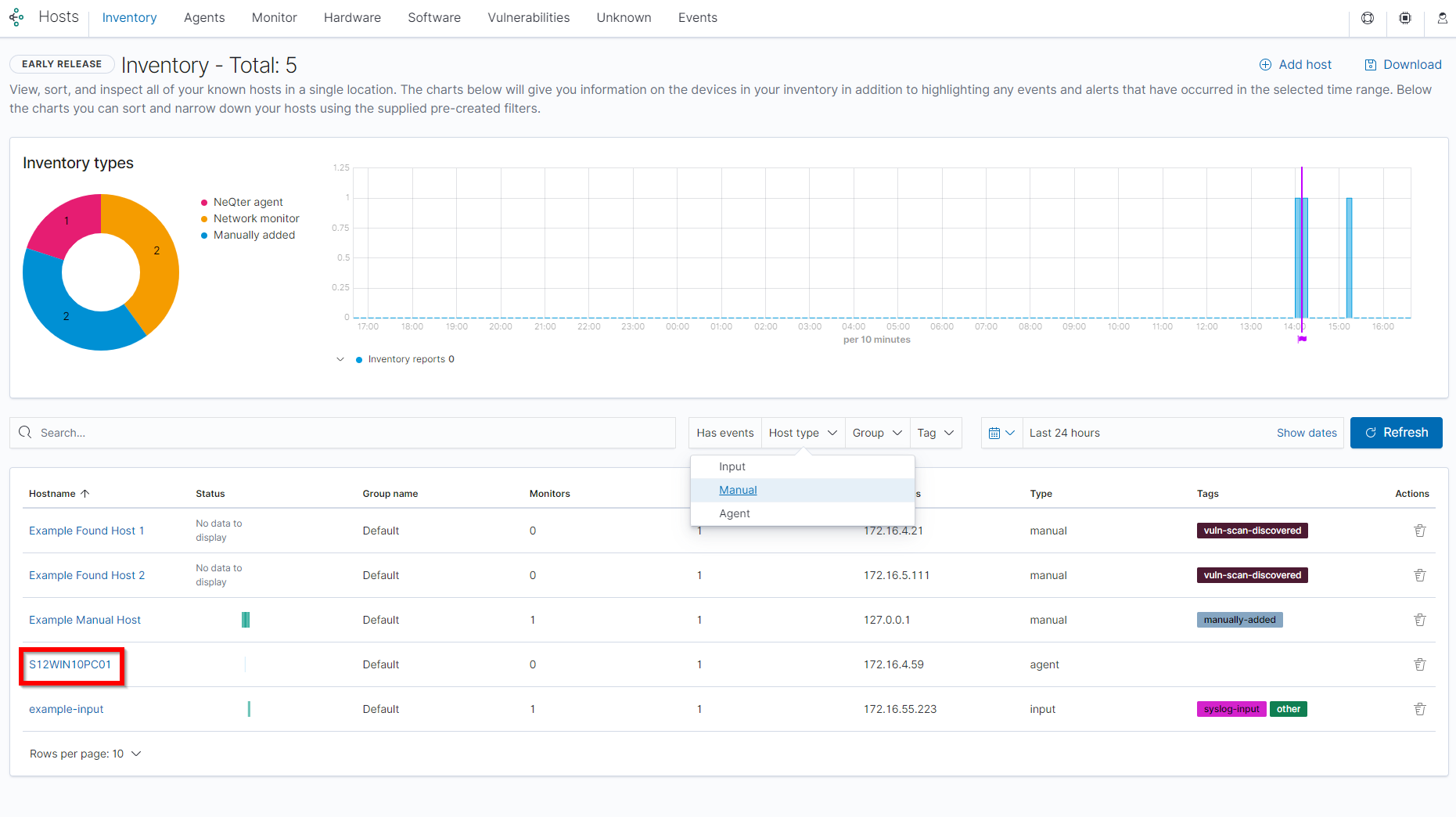Open Example Found Host 2 link
Screen dimensions: 1456x817
87,575
